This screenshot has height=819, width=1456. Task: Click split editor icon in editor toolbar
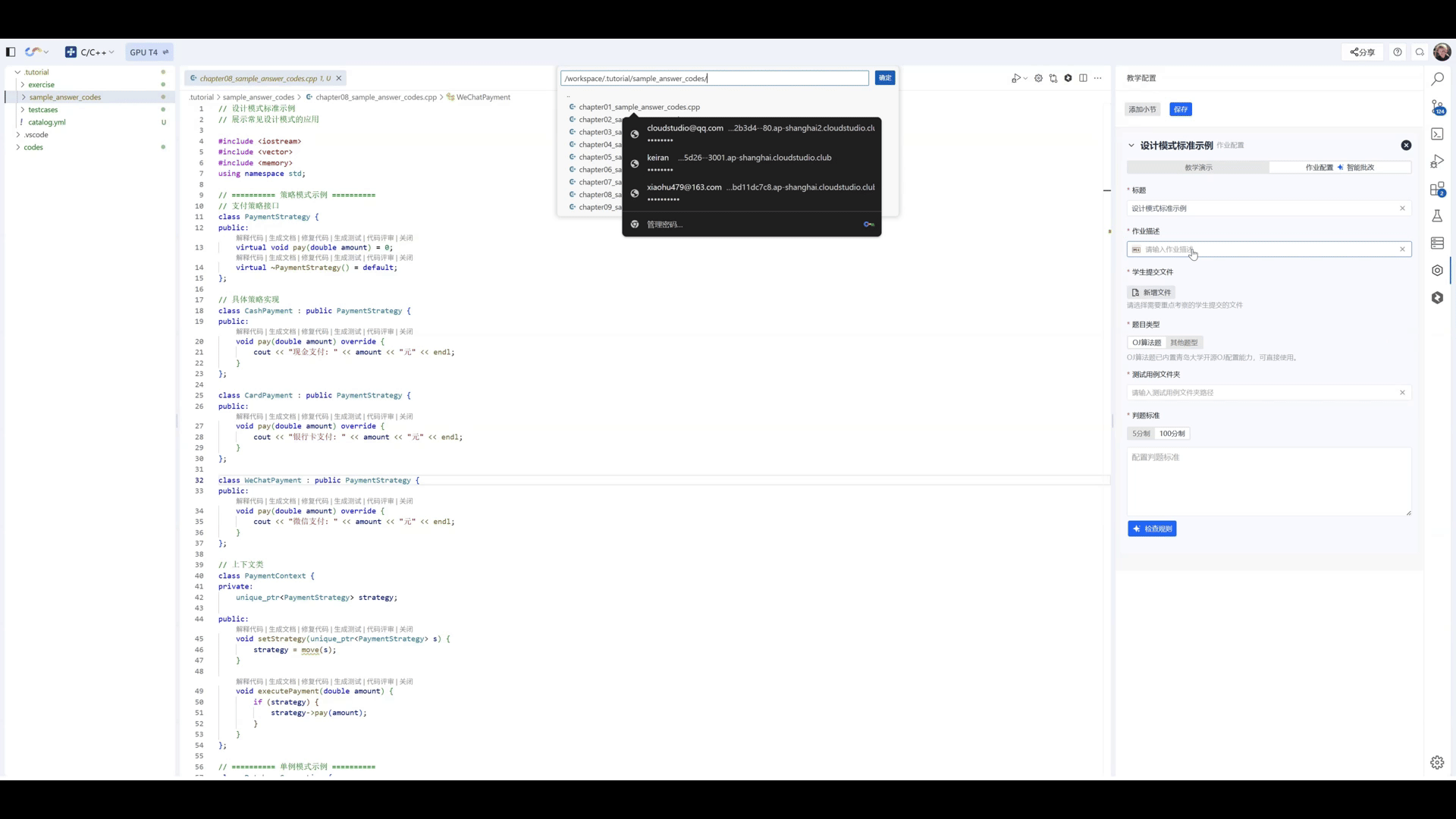pos(1083,78)
